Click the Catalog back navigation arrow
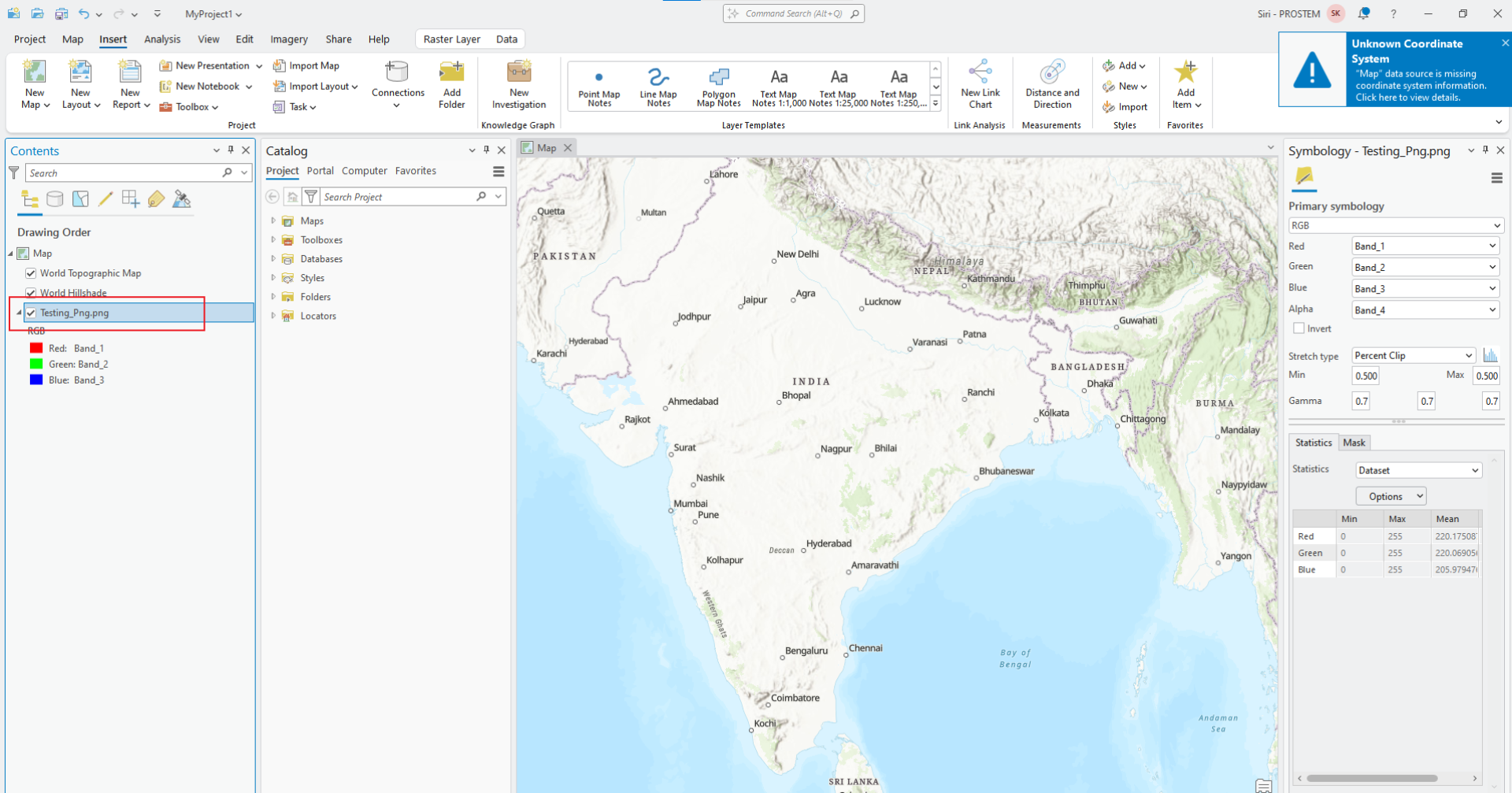 [x=272, y=197]
